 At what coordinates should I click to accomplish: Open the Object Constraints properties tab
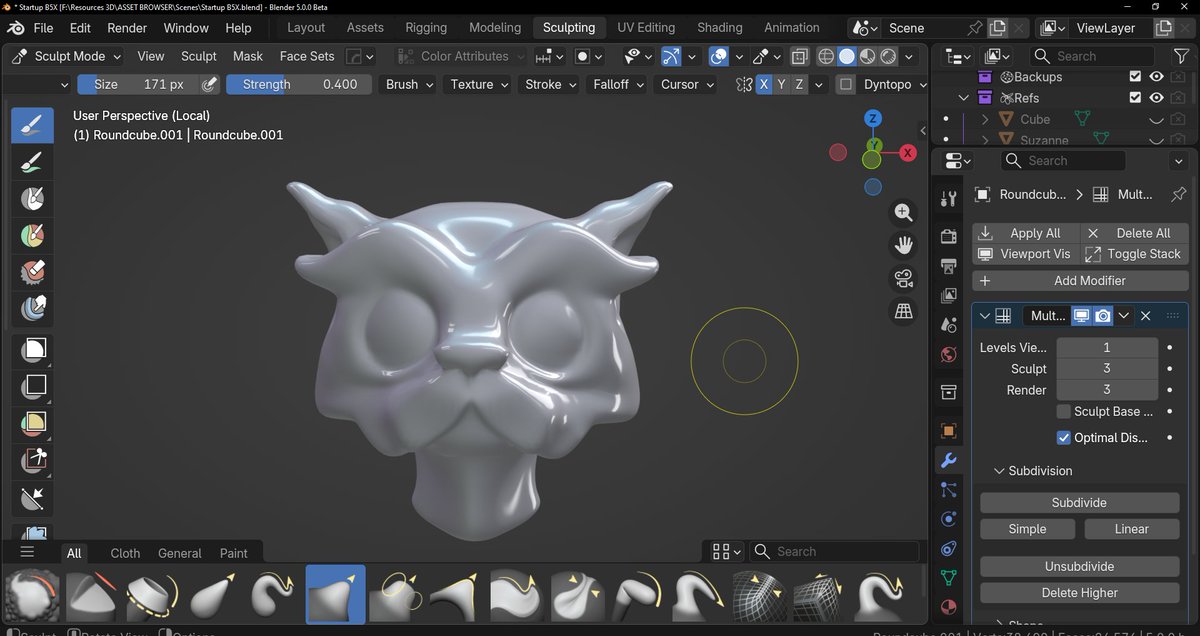click(949, 548)
